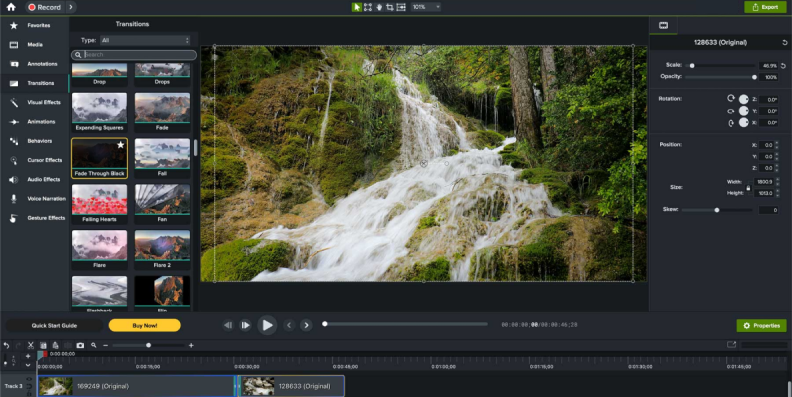Play the video preview

pyautogui.click(x=267, y=325)
